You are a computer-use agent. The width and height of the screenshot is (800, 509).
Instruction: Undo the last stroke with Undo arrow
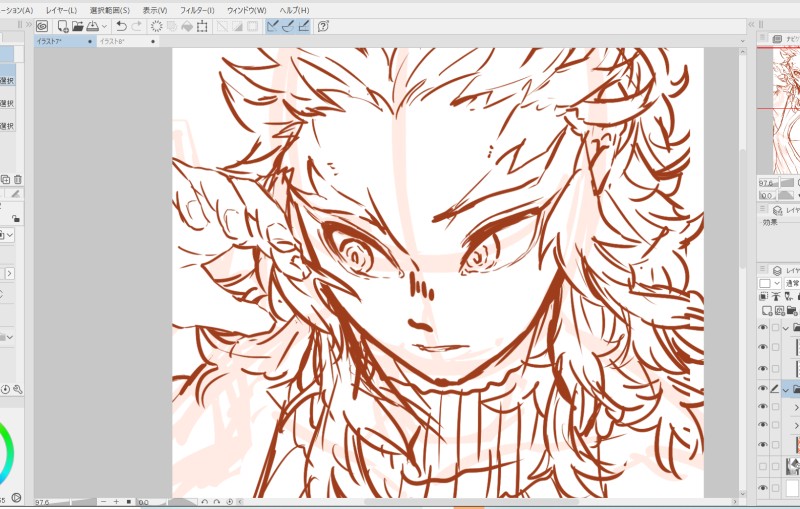(x=121, y=26)
